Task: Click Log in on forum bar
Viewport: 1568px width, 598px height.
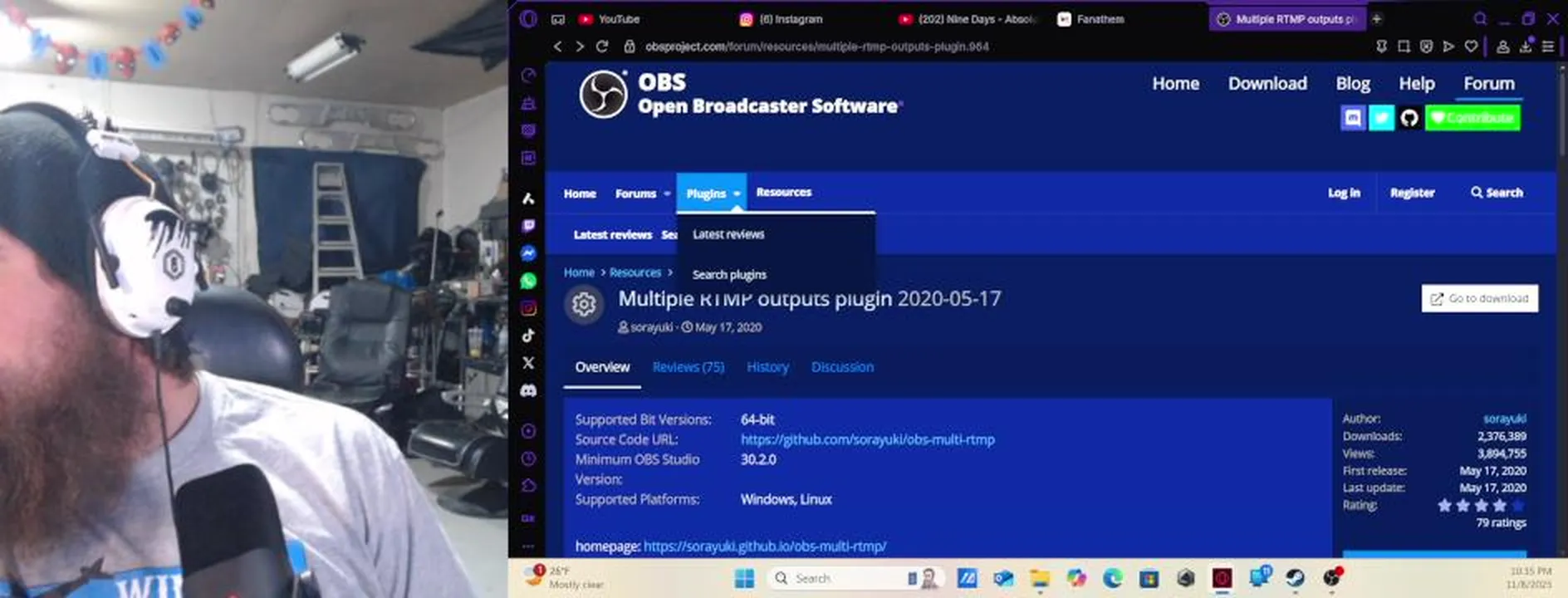Action: pos(1344,193)
